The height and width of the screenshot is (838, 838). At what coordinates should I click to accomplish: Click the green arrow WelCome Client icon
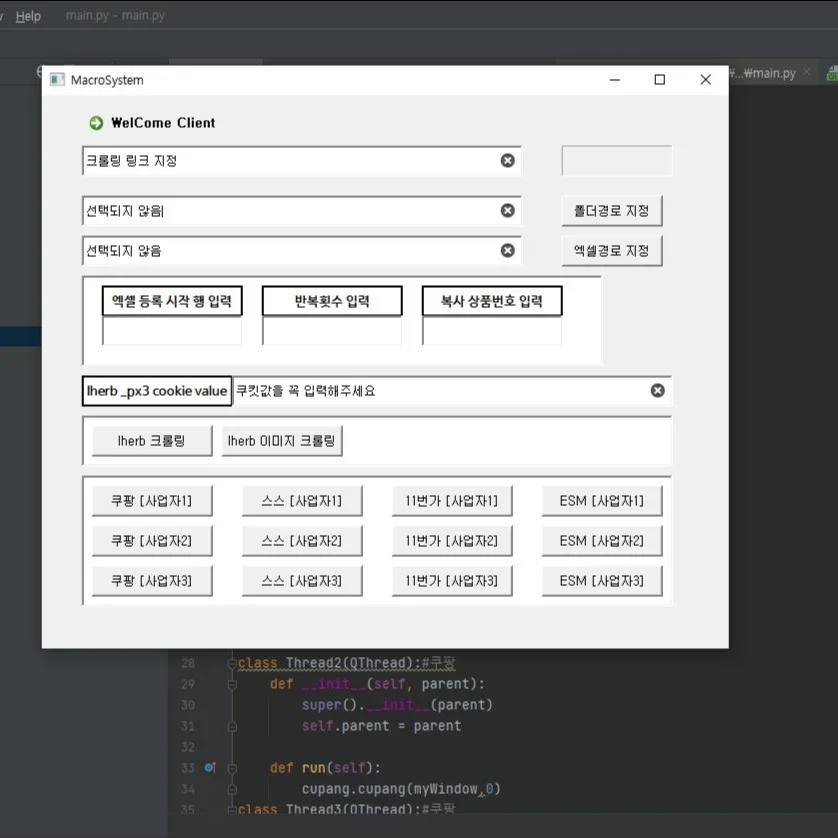point(96,123)
